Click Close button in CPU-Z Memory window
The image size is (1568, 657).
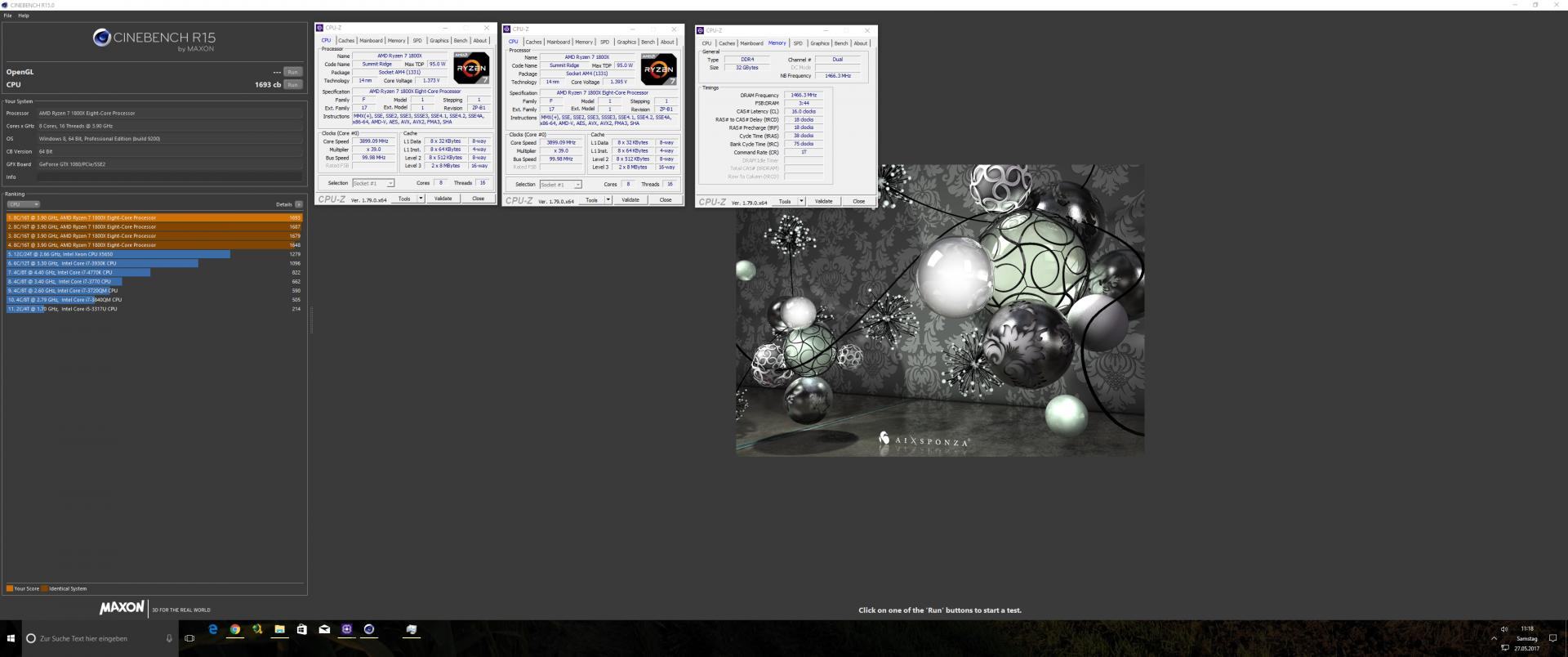pos(858,201)
